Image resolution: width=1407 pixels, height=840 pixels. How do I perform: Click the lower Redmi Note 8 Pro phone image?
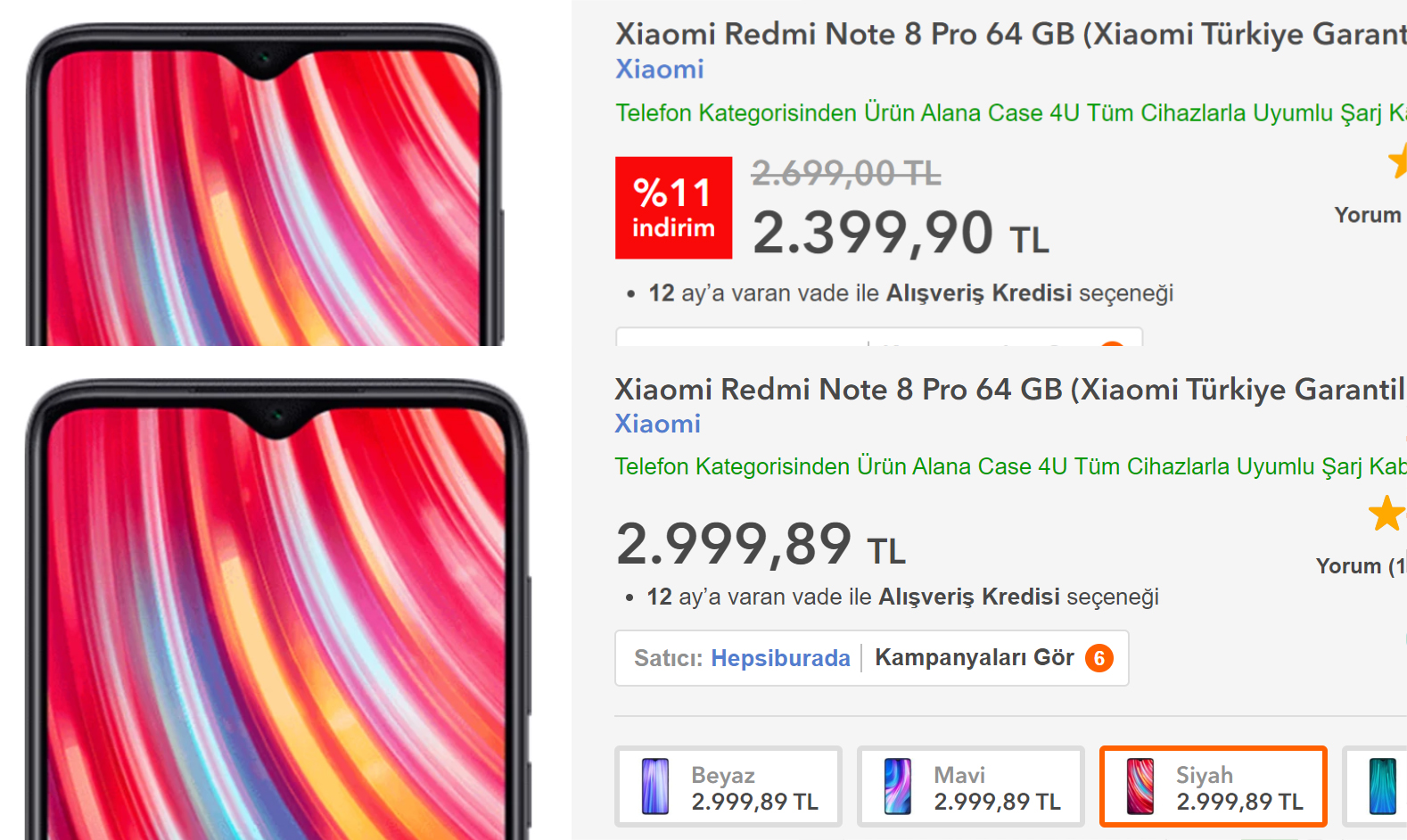pos(278,609)
